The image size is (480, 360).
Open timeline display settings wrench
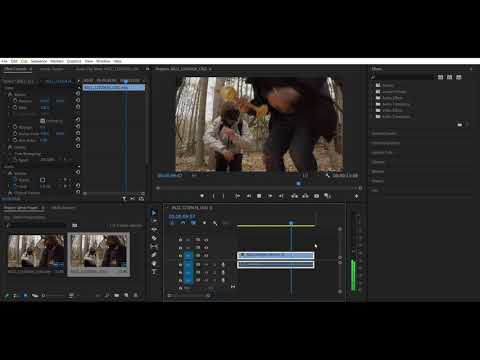click(x=215, y=223)
